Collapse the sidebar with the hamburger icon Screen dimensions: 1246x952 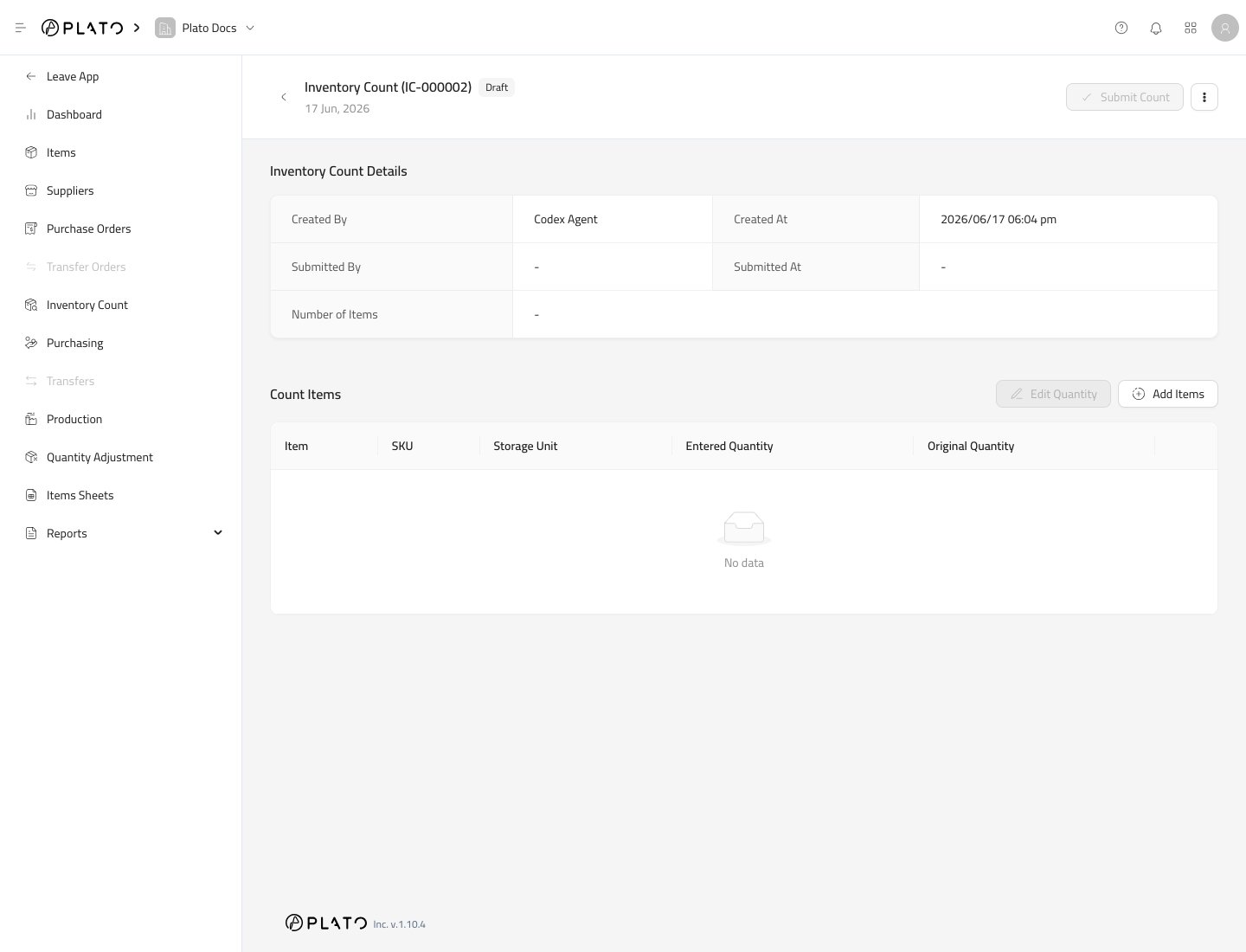point(21,28)
